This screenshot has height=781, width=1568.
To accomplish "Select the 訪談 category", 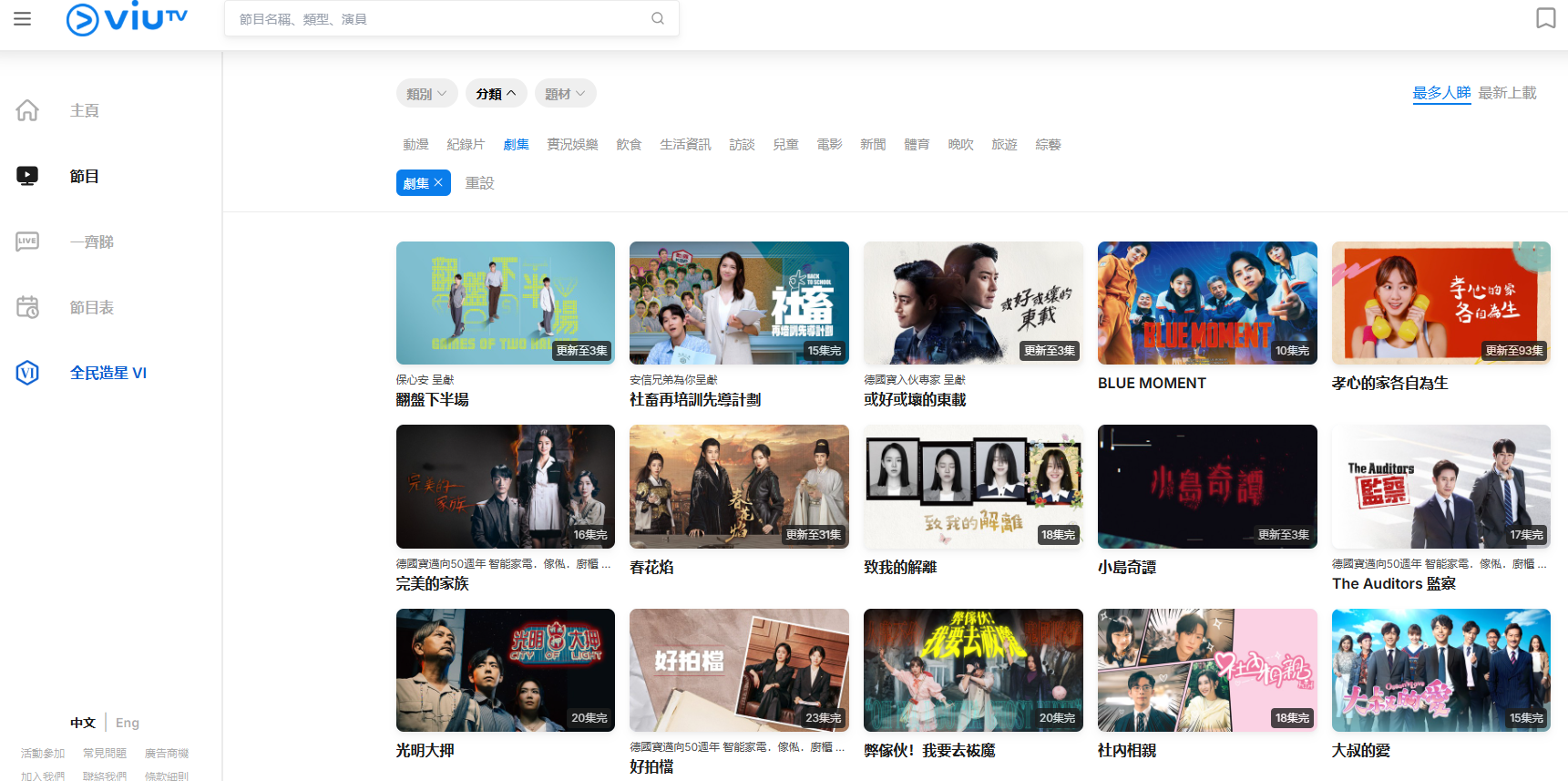I will tap(742, 144).
